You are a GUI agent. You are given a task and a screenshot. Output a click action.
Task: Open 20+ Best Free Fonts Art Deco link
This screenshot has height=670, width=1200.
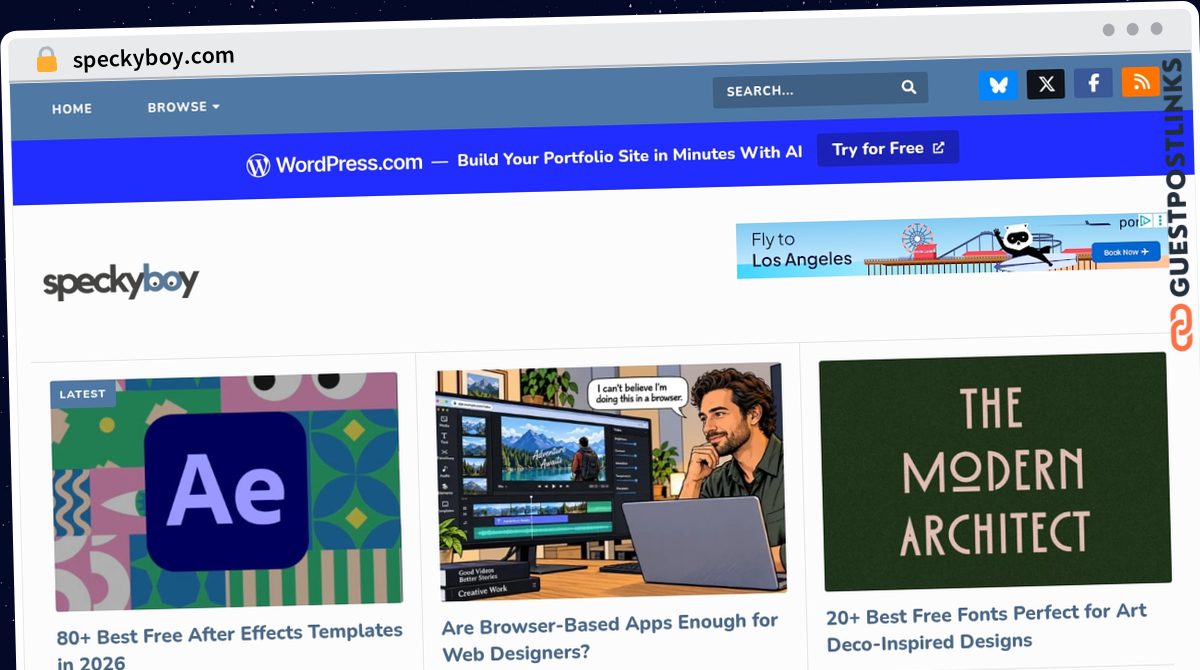(986, 626)
